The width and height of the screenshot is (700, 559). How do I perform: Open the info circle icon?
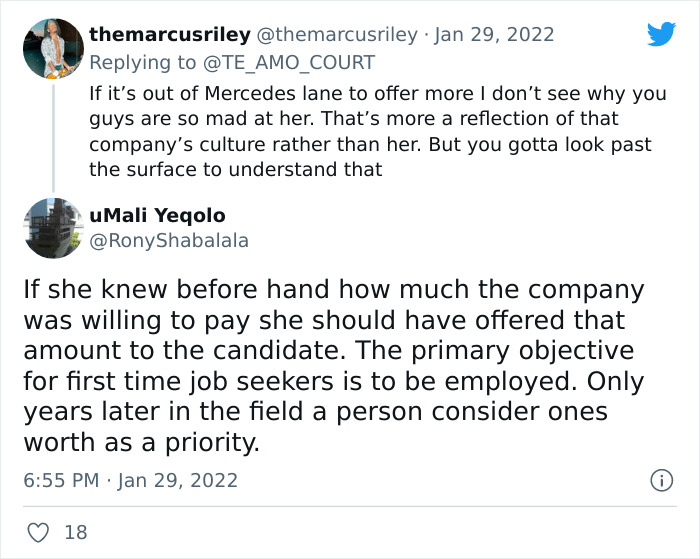click(x=661, y=481)
